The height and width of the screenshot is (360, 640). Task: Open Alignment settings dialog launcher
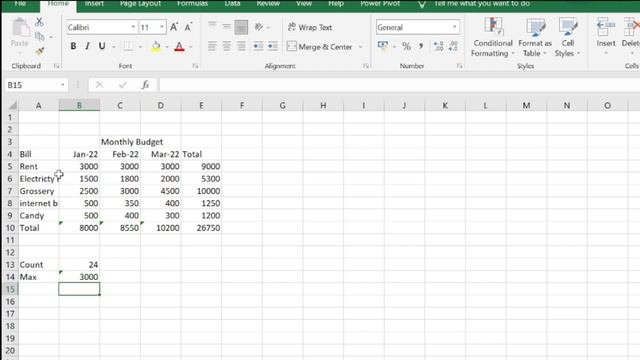pyautogui.click(x=366, y=66)
